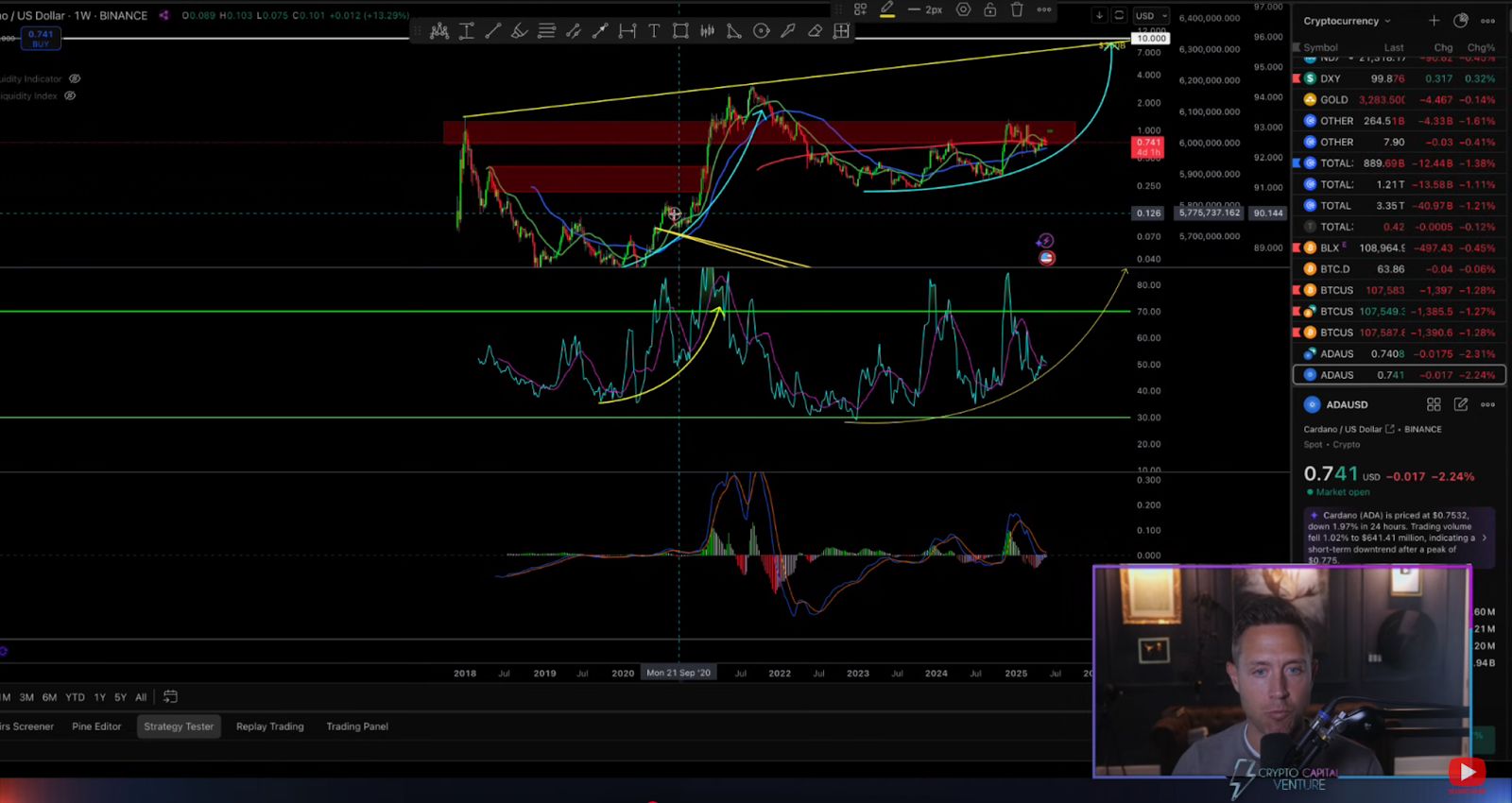Show the hidden Liquidity Index
Screen dimensions: 1512x803
tap(70, 96)
